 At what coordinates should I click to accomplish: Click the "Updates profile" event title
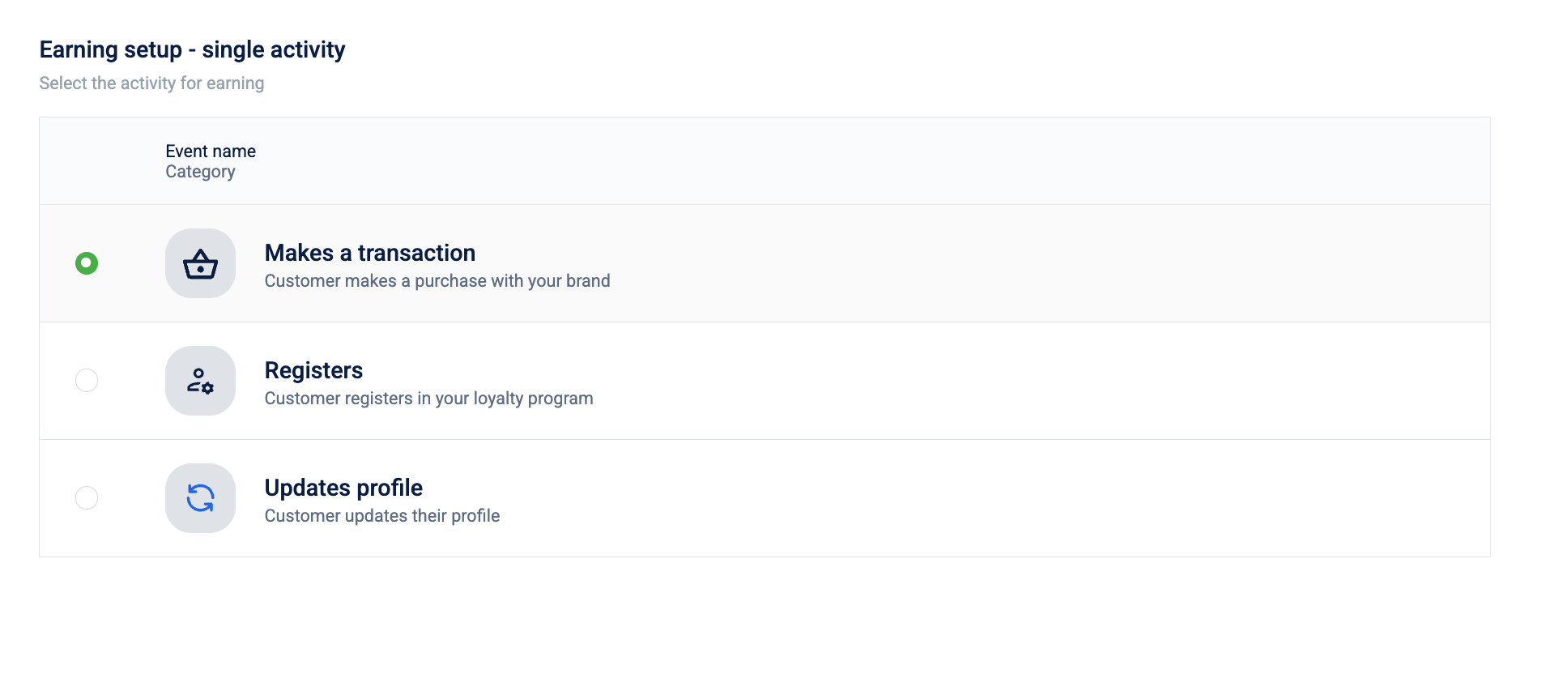(x=343, y=488)
